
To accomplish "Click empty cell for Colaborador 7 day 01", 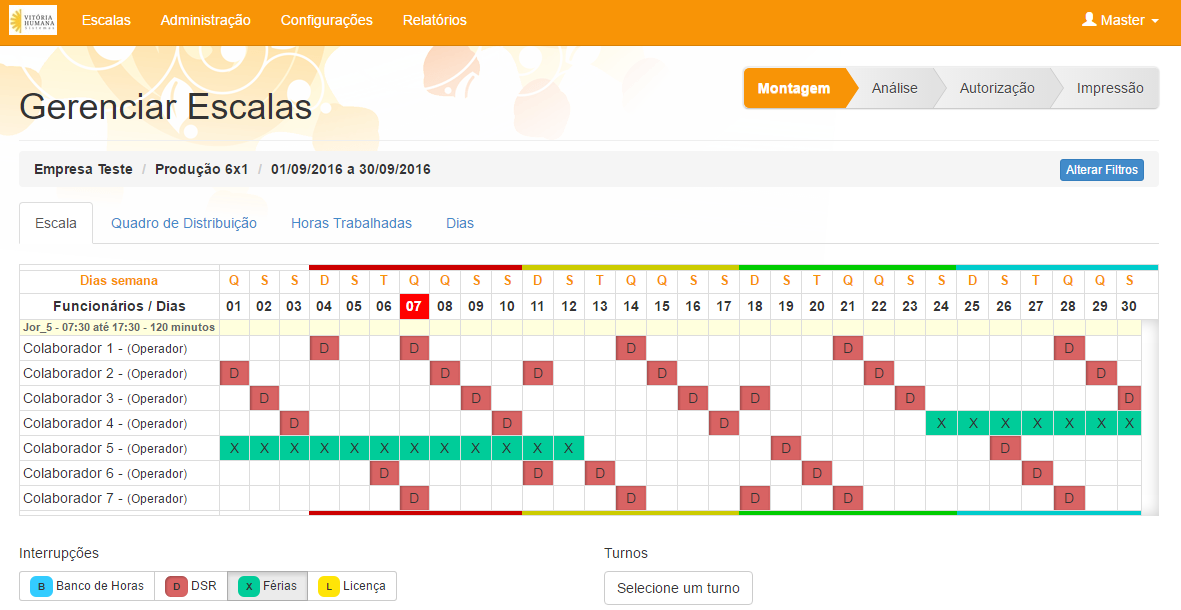I will coord(234,498).
